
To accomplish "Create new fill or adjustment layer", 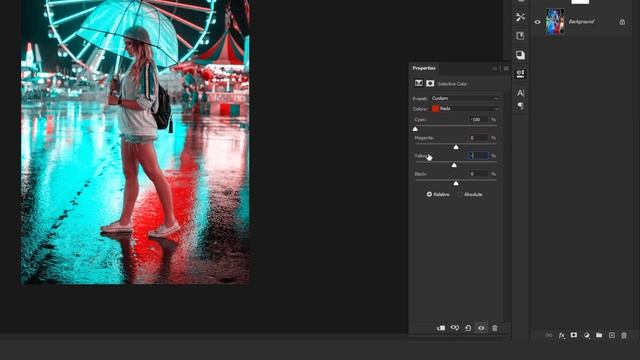I will [587, 336].
